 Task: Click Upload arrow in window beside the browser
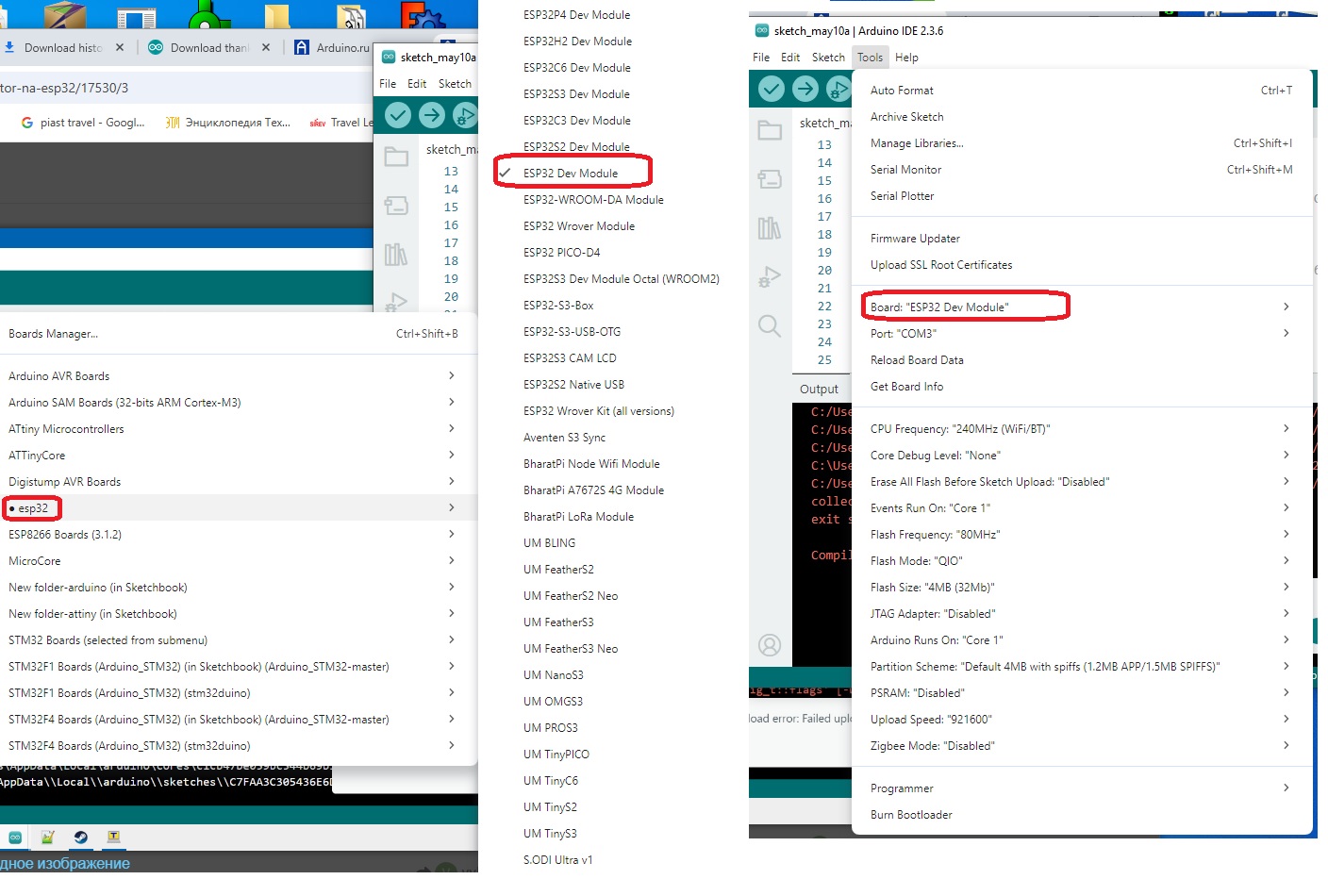432,115
